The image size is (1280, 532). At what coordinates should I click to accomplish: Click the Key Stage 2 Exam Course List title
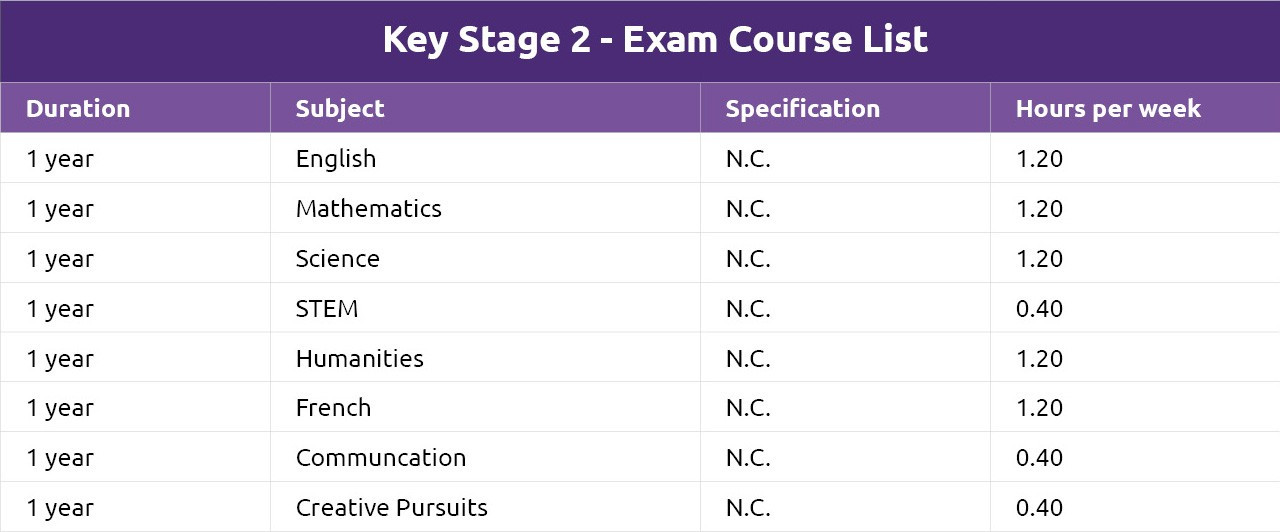pyautogui.click(x=655, y=40)
